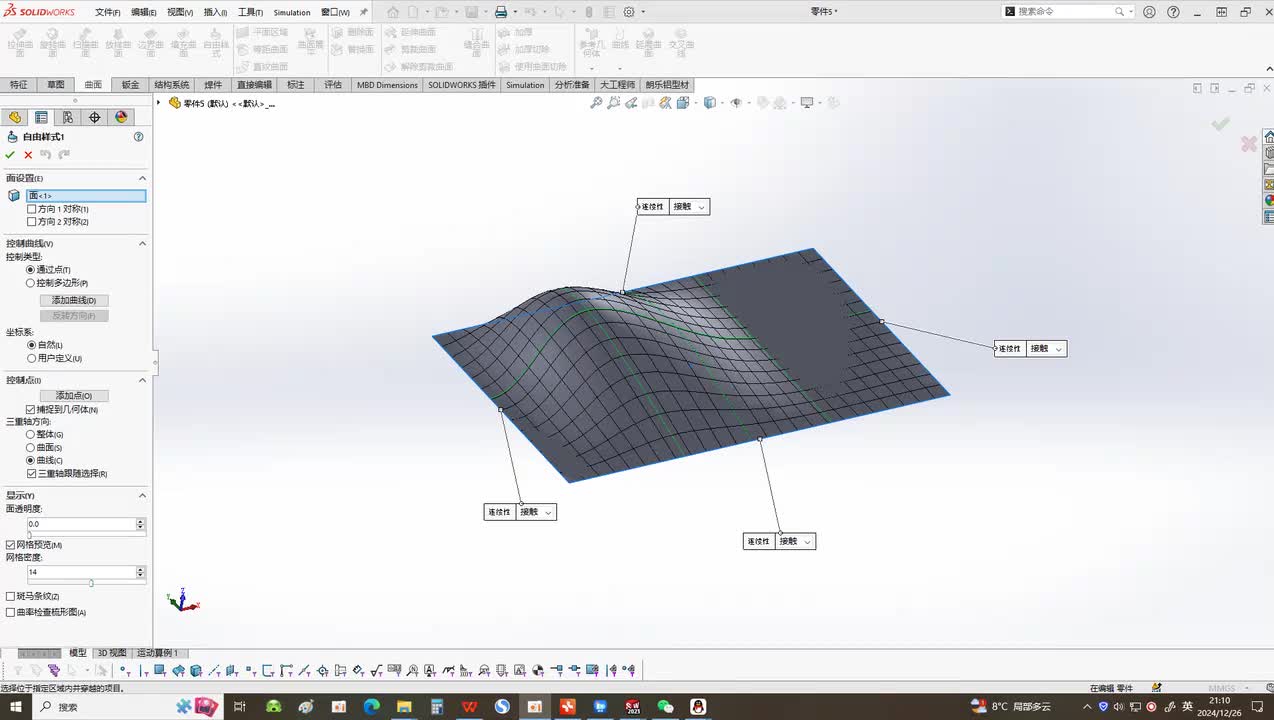Enable 方向 1 对称 checkbox
1274x720 pixels.
pos(32,209)
